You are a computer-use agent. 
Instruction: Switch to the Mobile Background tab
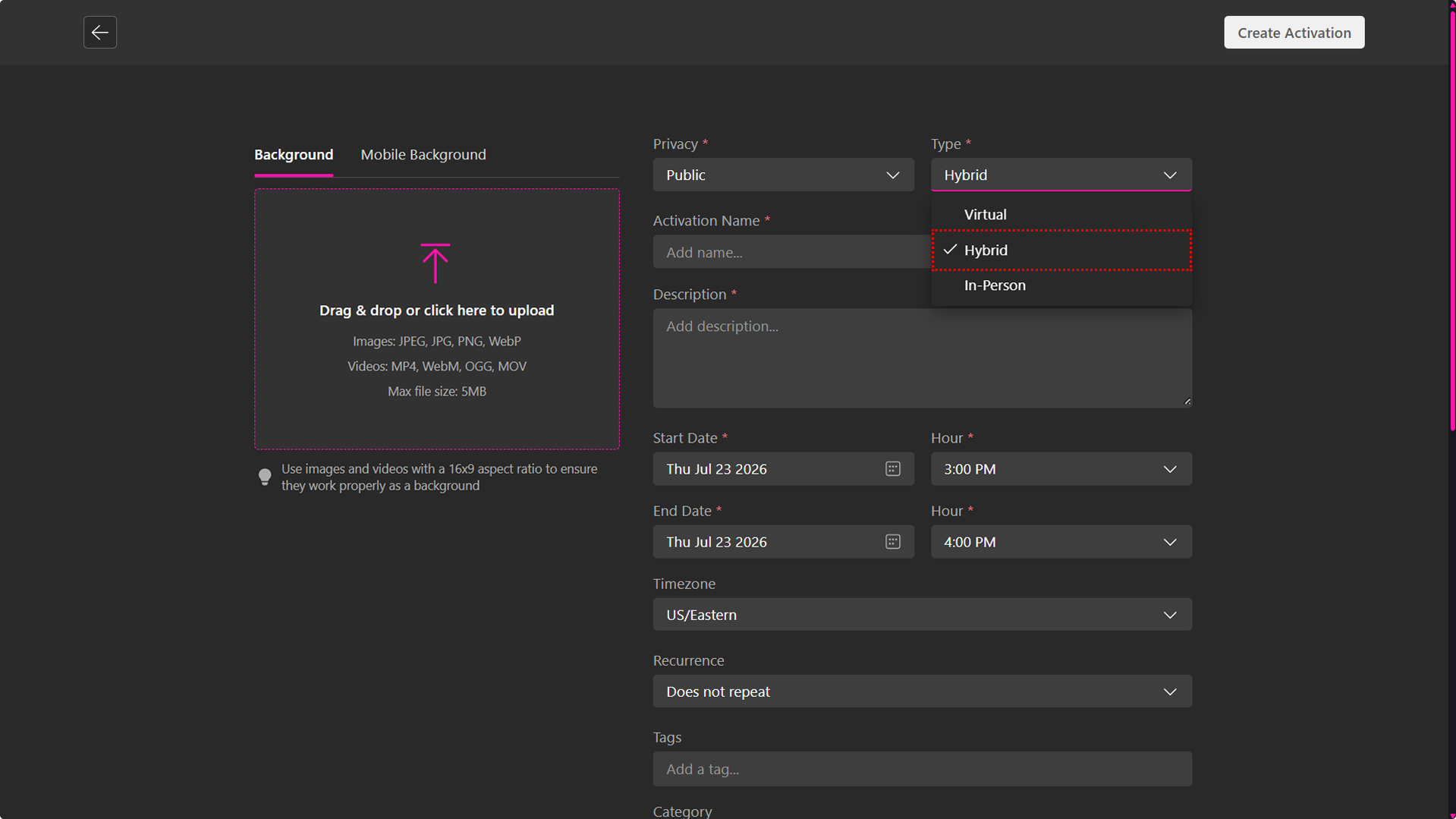point(423,155)
